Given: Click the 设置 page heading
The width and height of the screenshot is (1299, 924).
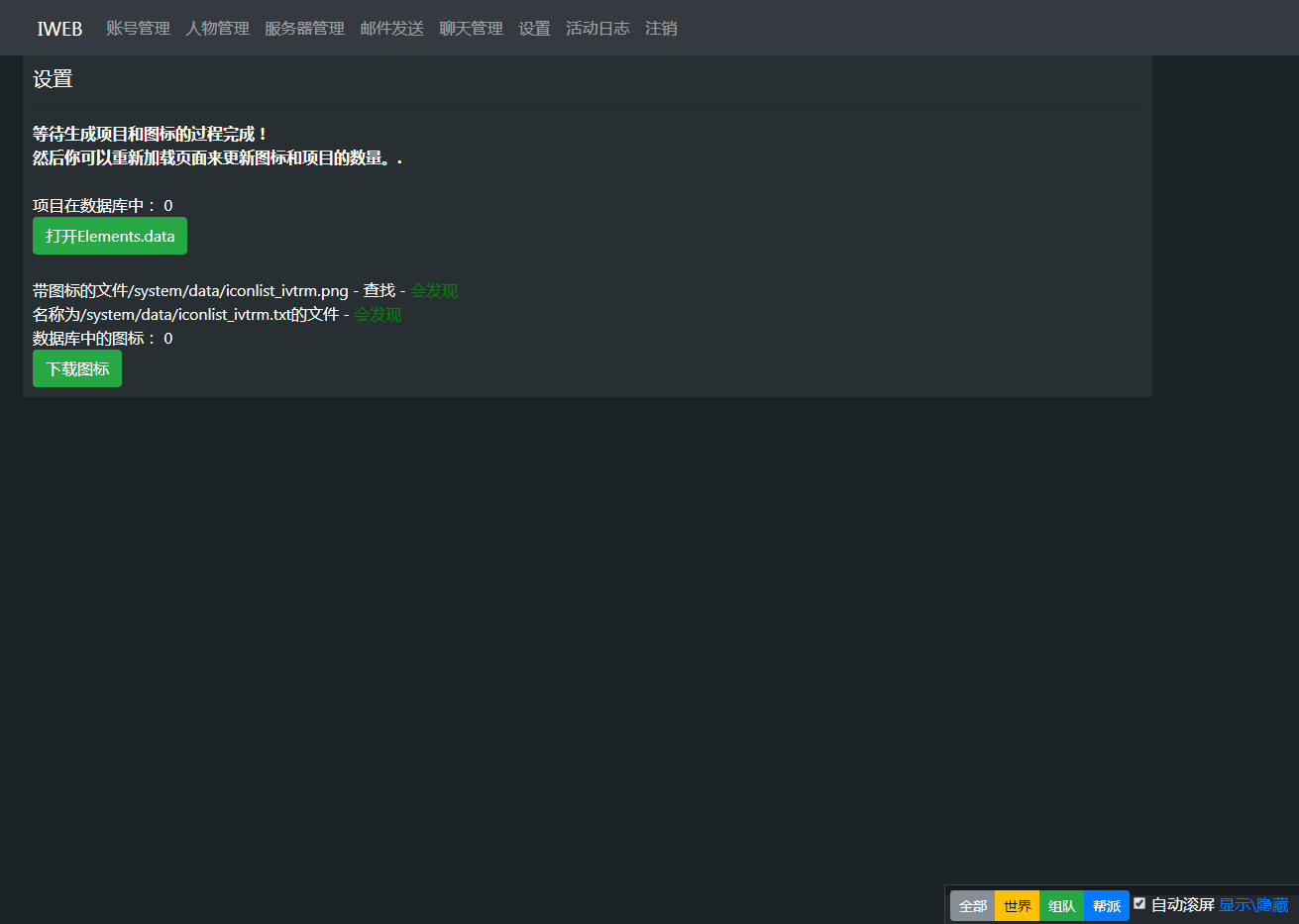Looking at the screenshot, I should pos(53,78).
